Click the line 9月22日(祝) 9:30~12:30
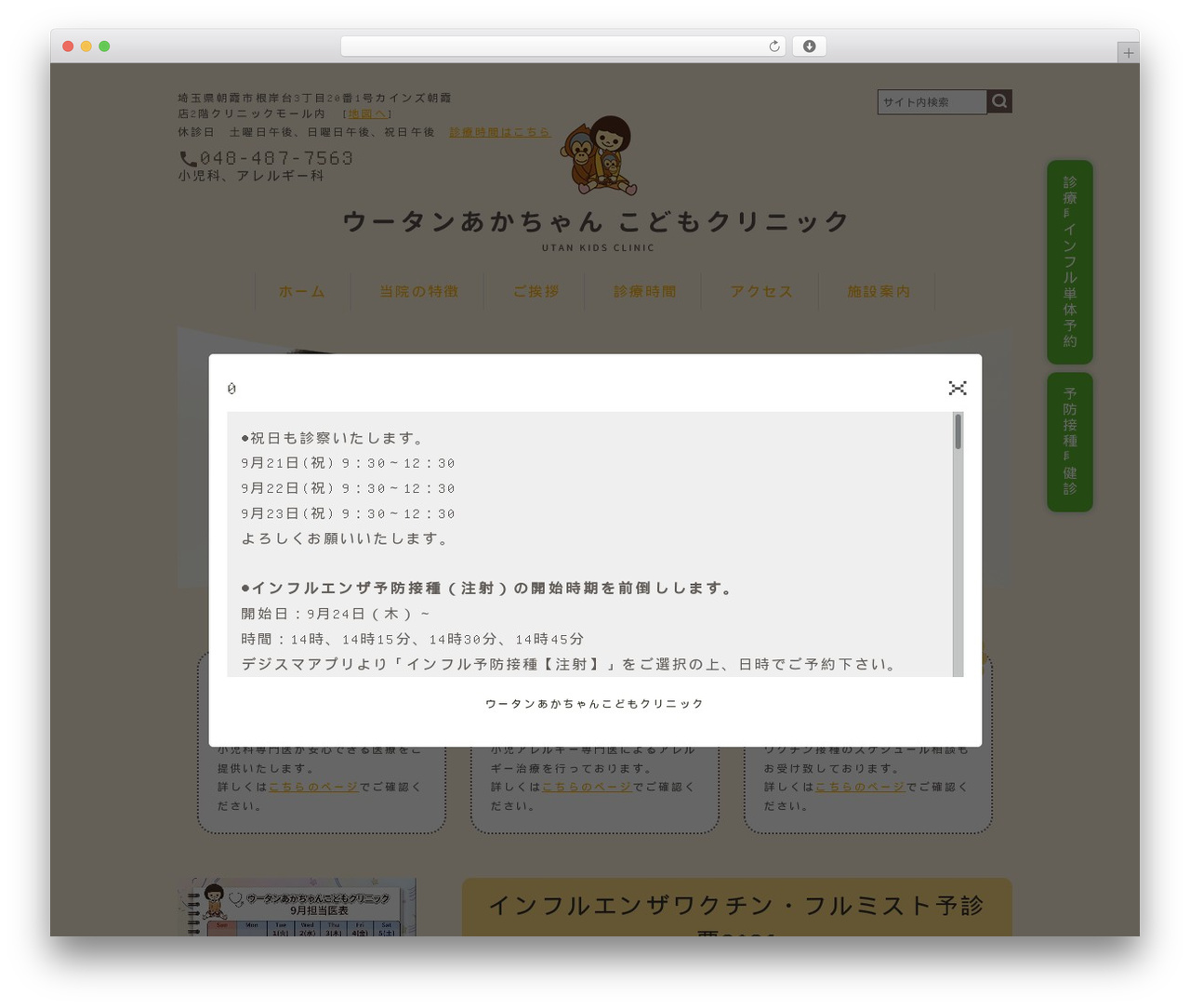This screenshot has width=1190, height=1008. coord(348,488)
